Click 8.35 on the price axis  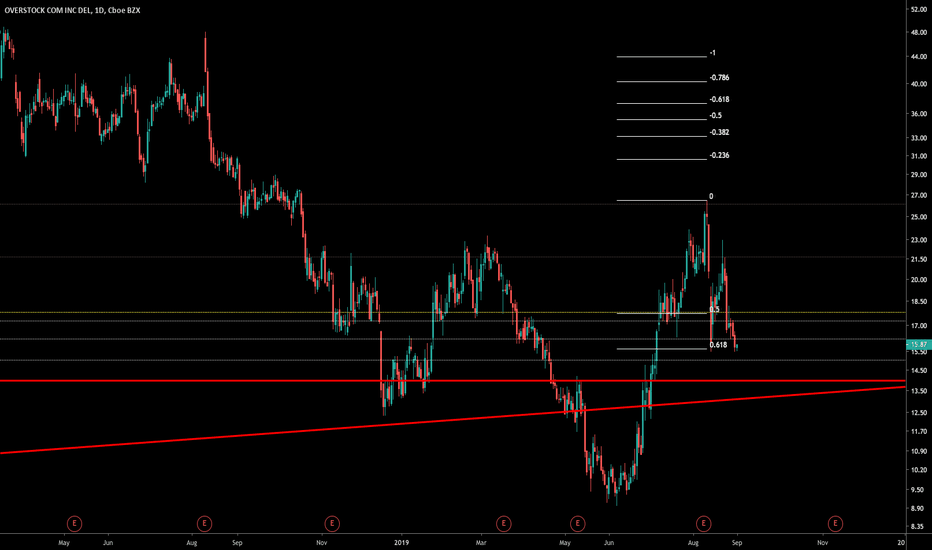(x=919, y=527)
